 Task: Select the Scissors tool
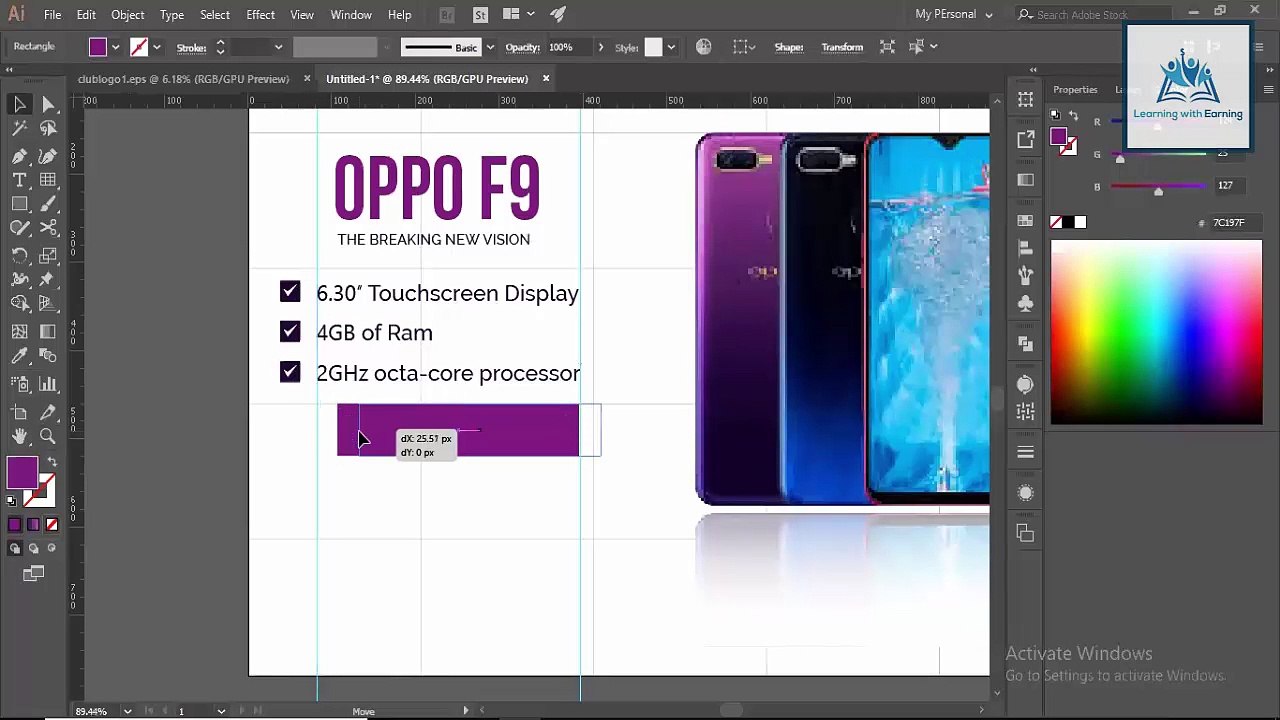point(48,229)
